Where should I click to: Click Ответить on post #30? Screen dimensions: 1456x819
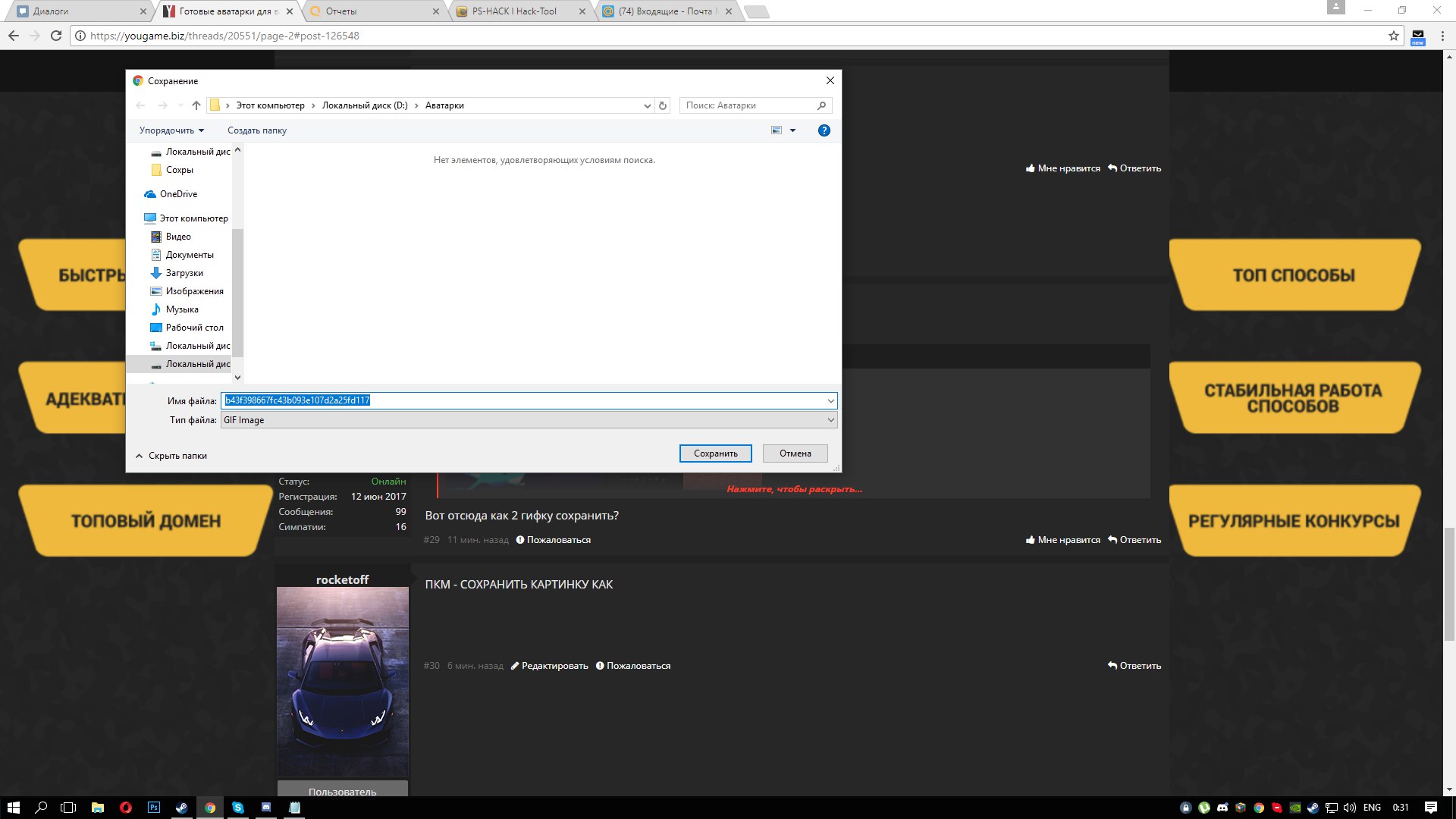[x=1134, y=666]
